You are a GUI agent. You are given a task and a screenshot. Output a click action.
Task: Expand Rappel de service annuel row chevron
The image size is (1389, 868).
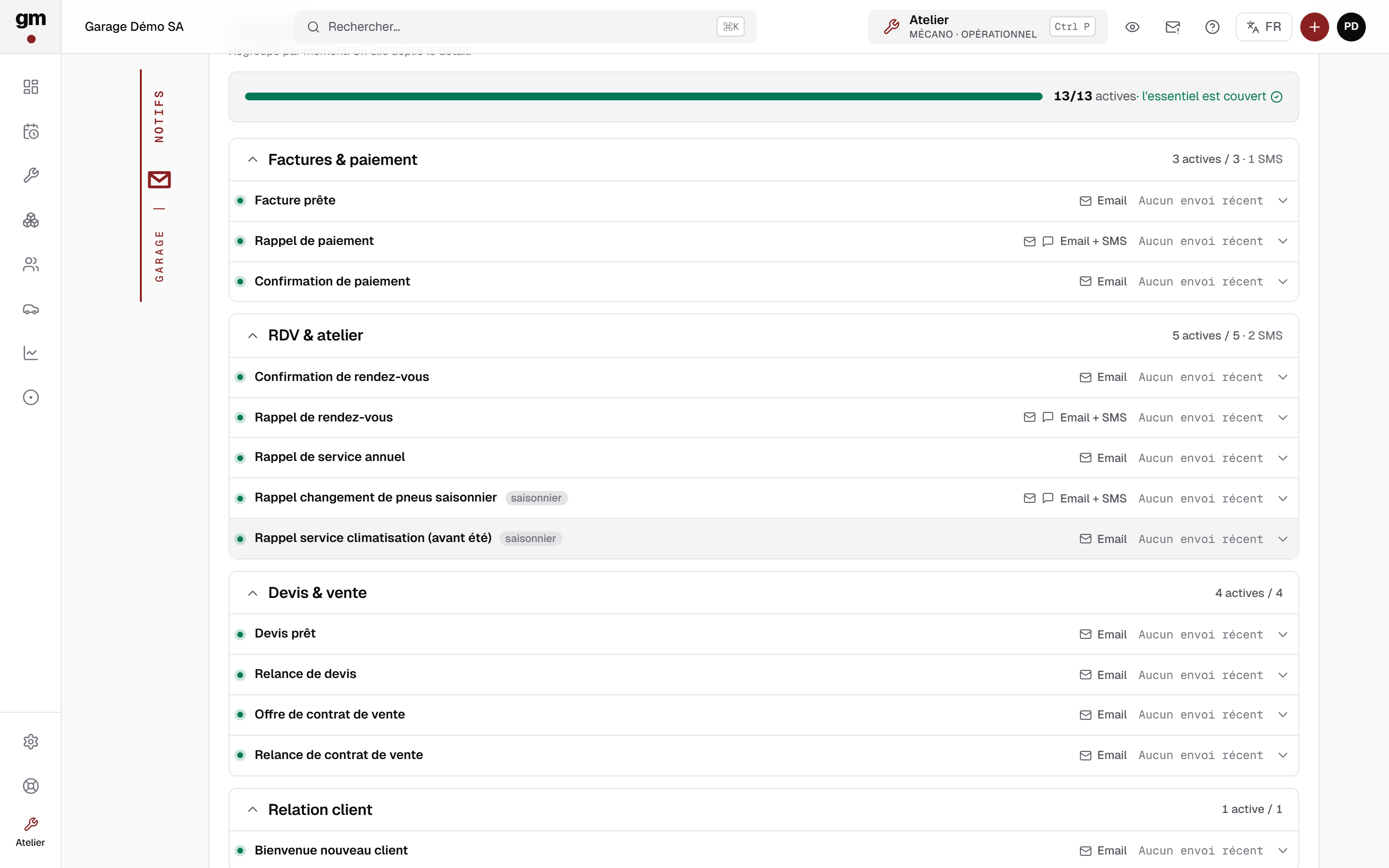tap(1283, 458)
